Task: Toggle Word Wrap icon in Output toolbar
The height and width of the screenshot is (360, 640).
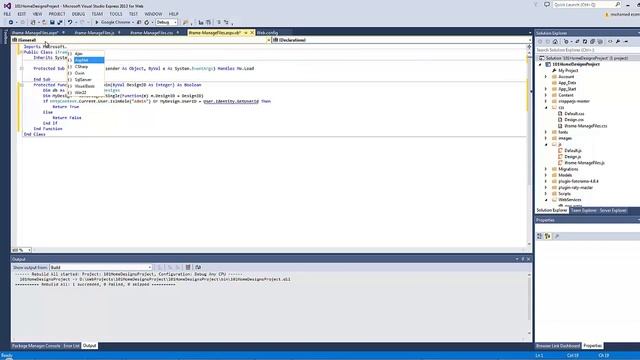Action: point(198,267)
